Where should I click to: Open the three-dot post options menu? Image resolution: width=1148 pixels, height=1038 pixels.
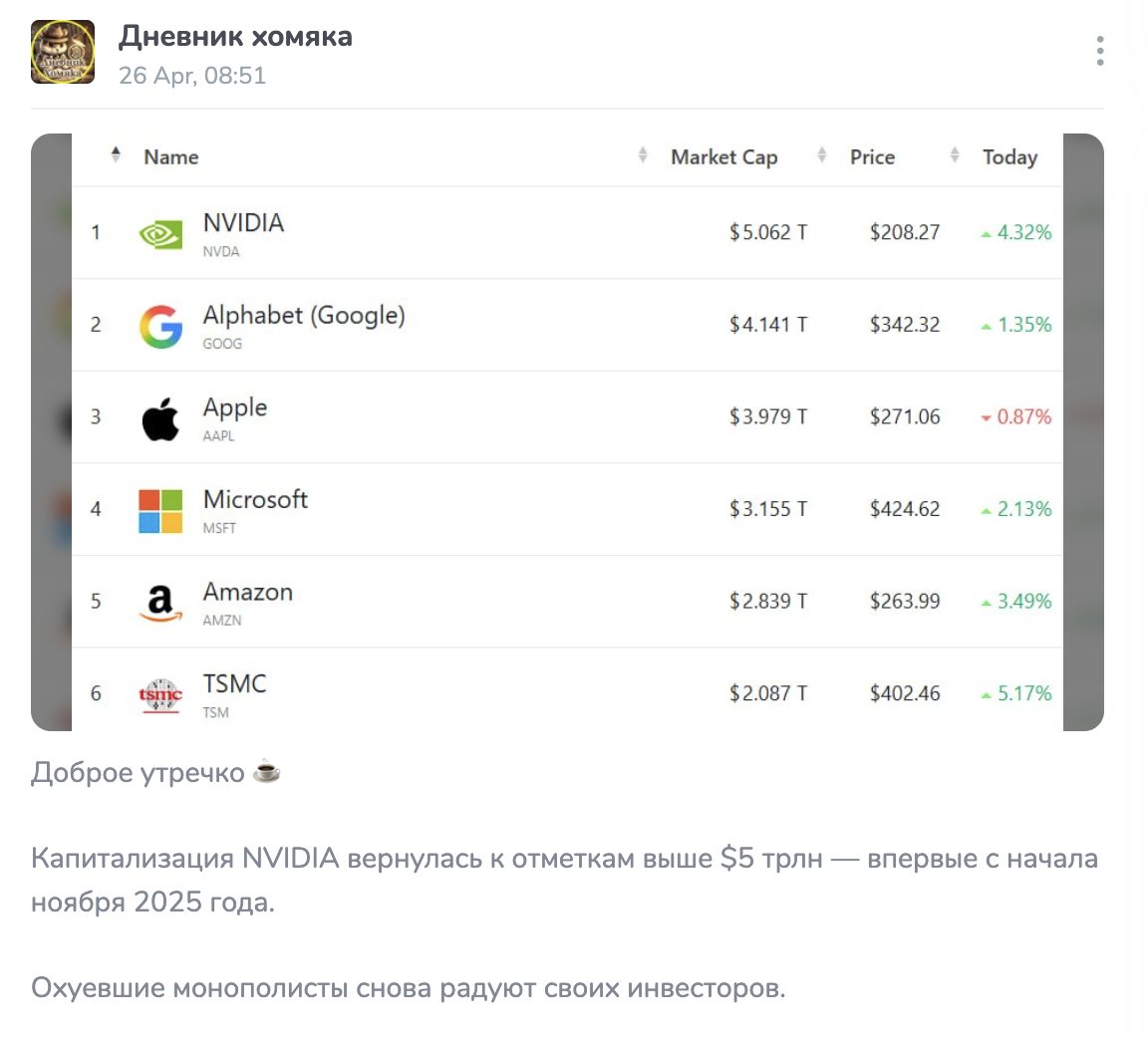click(1100, 51)
